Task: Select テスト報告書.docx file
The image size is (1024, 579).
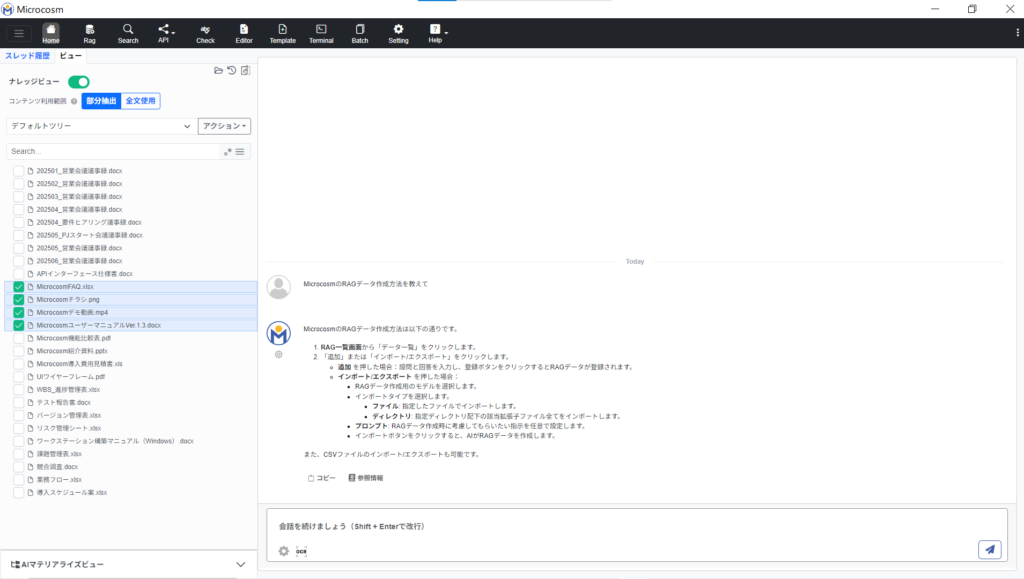Action: [x=63, y=403]
